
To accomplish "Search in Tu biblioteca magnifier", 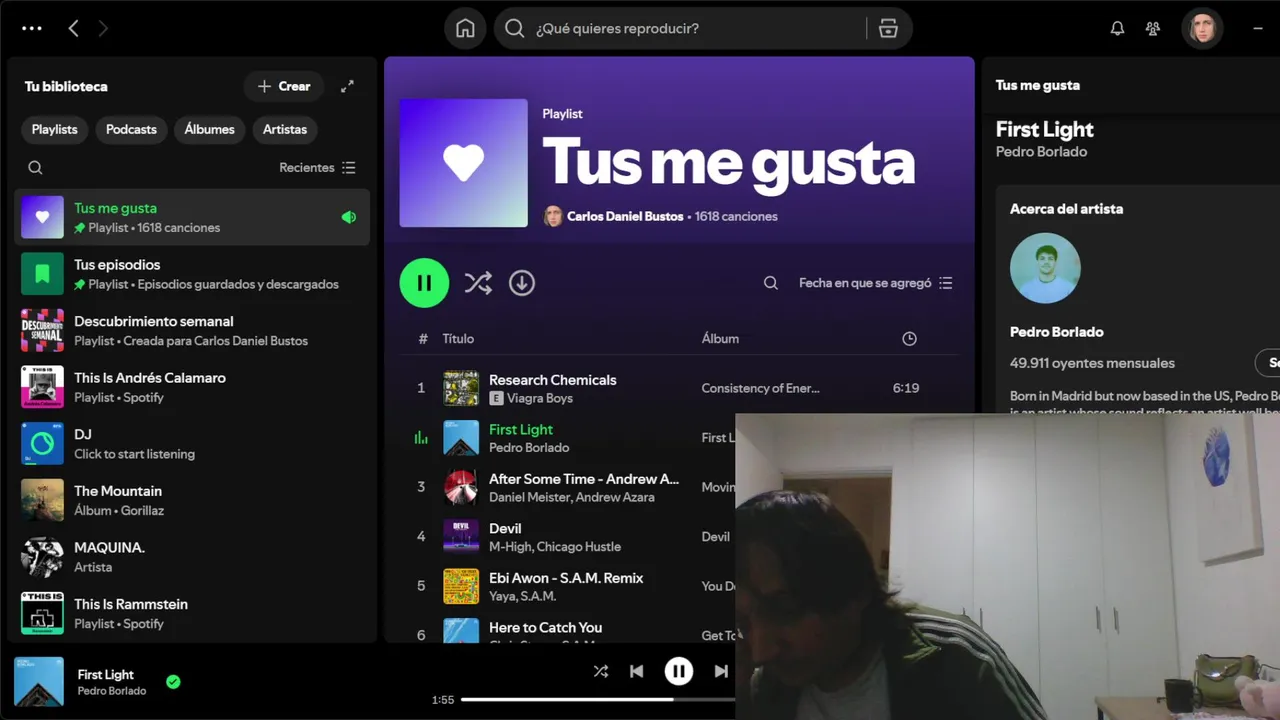I will tap(35, 168).
